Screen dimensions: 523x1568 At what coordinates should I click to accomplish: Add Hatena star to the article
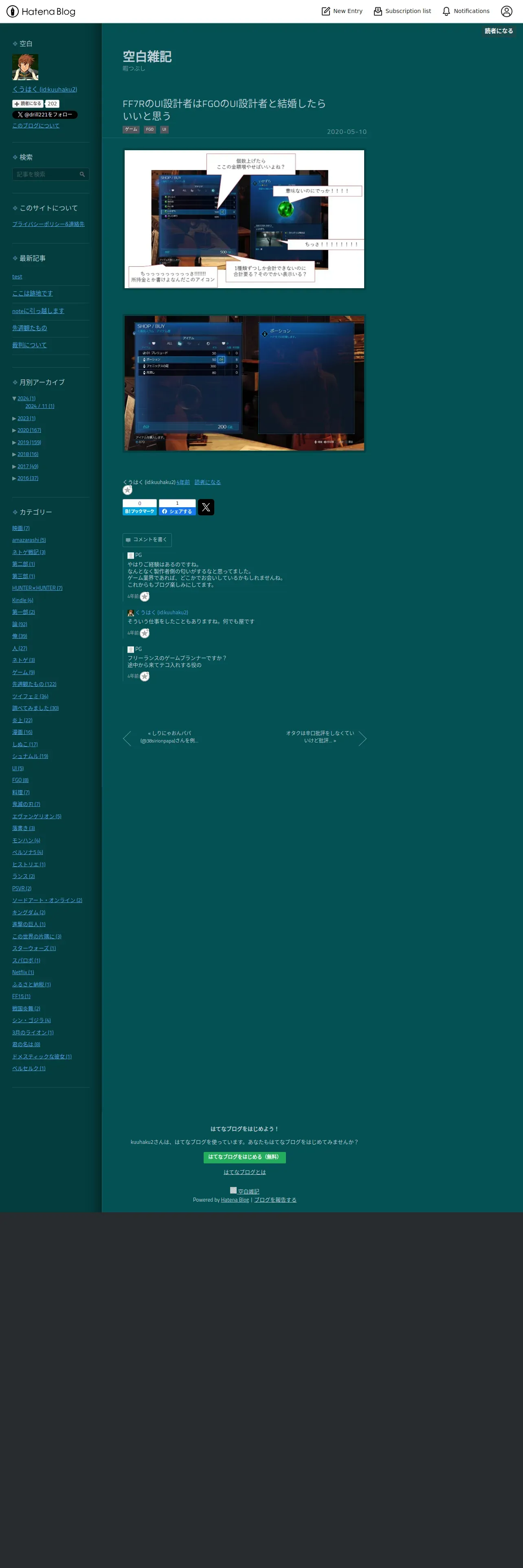127,491
